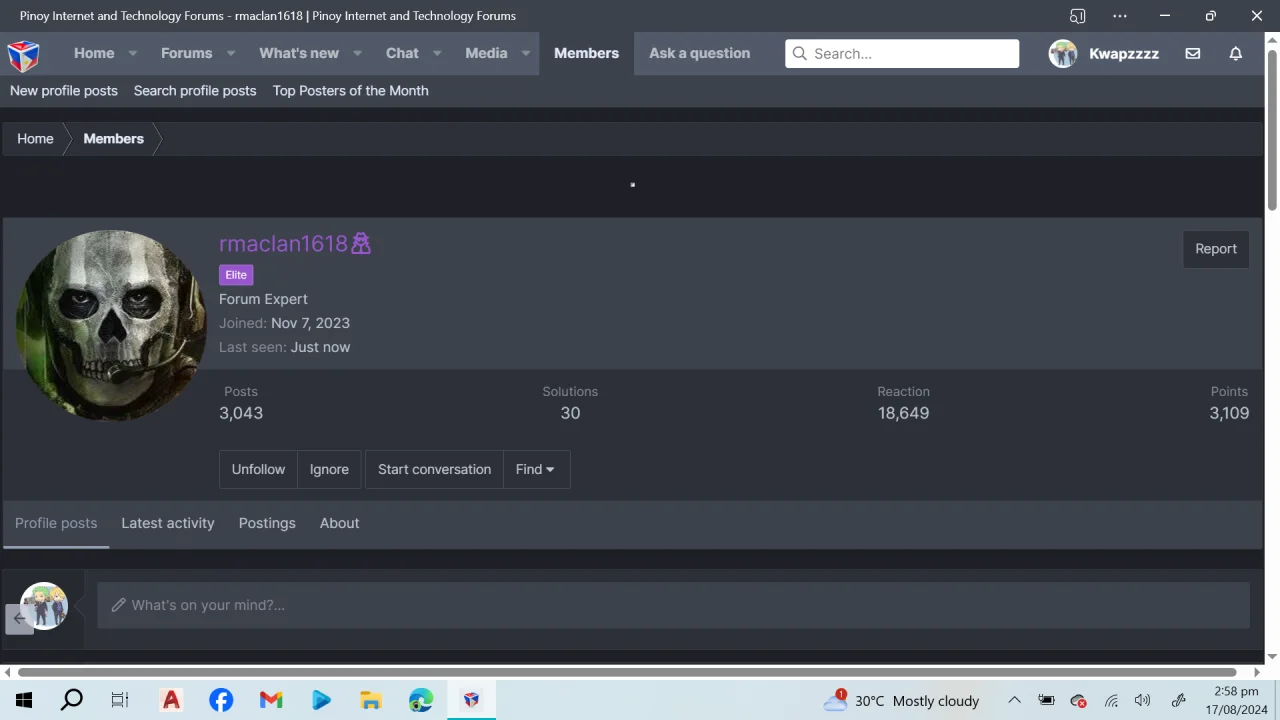Open Microsoft Edge from taskbar

pyautogui.click(x=421, y=701)
